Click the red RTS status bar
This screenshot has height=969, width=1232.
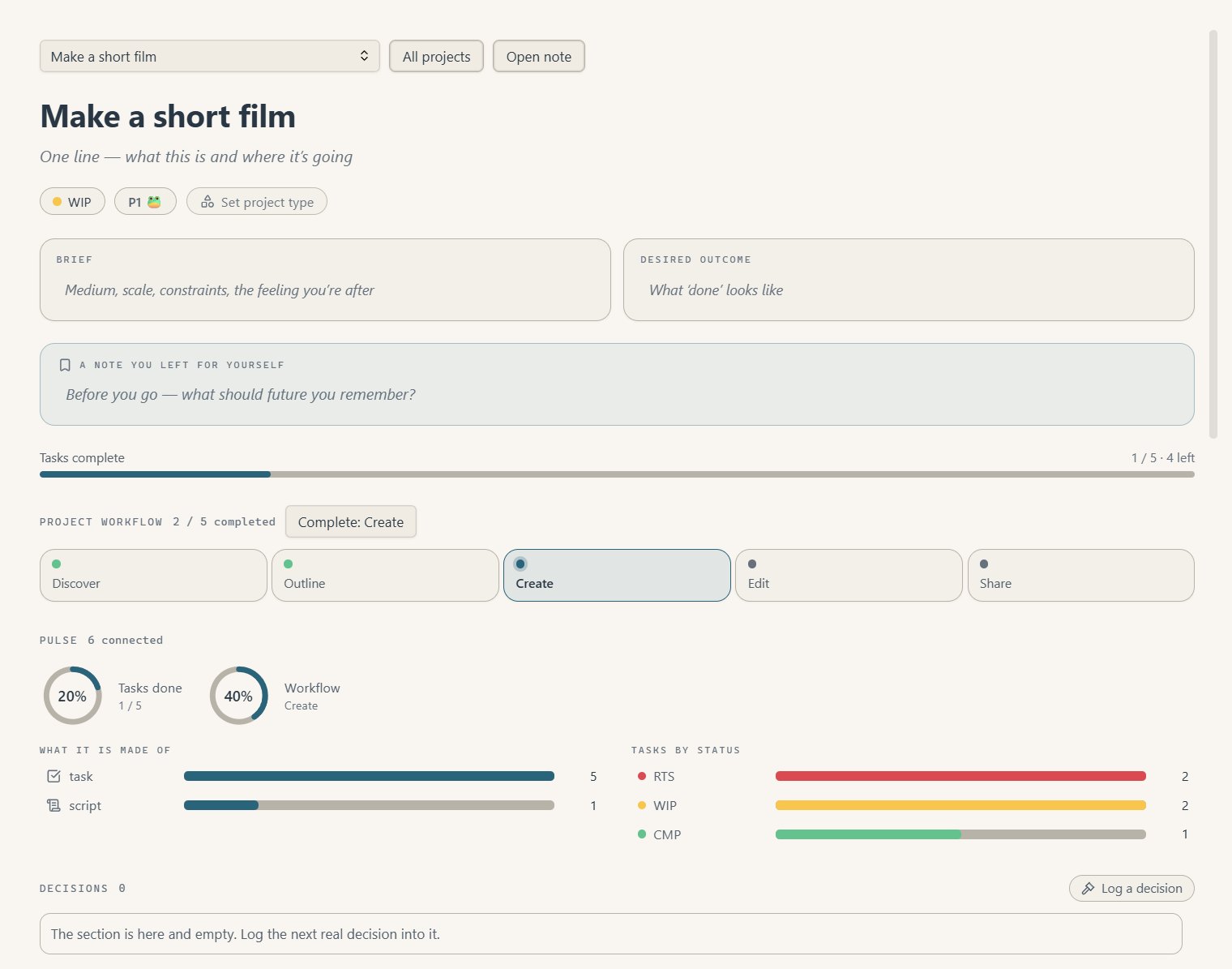click(960, 777)
